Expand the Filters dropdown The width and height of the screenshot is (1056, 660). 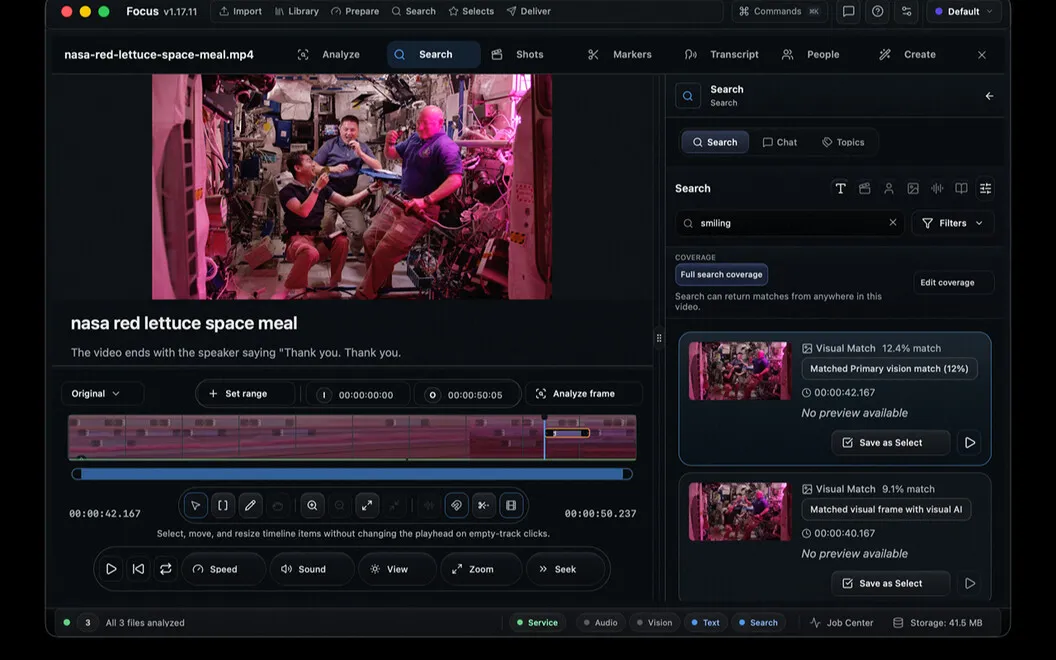pos(952,223)
